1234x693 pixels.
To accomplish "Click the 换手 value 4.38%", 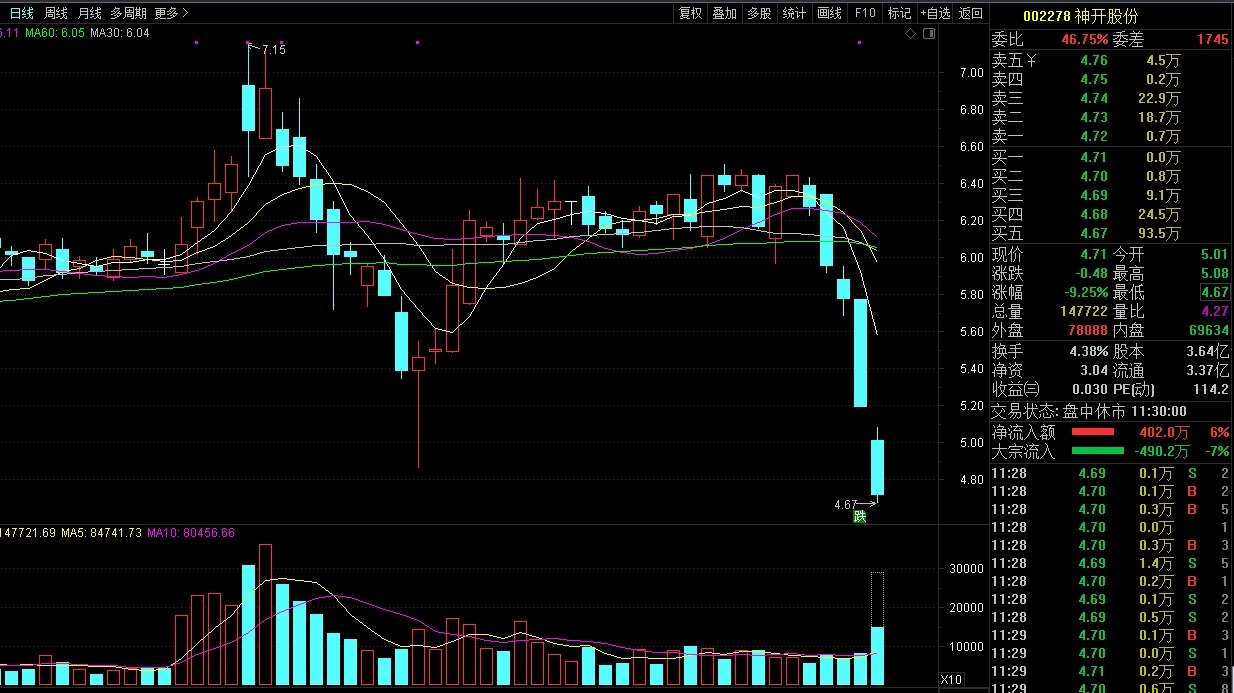I will pos(1088,351).
